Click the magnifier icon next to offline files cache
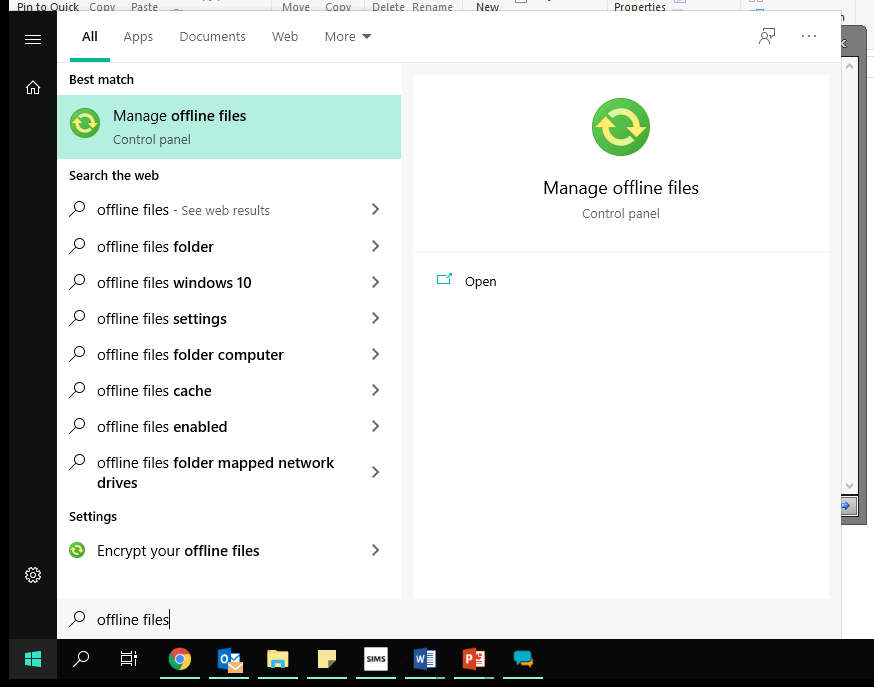Image resolution: width=874 pixels, height=687 pixels. pos(77,389)
